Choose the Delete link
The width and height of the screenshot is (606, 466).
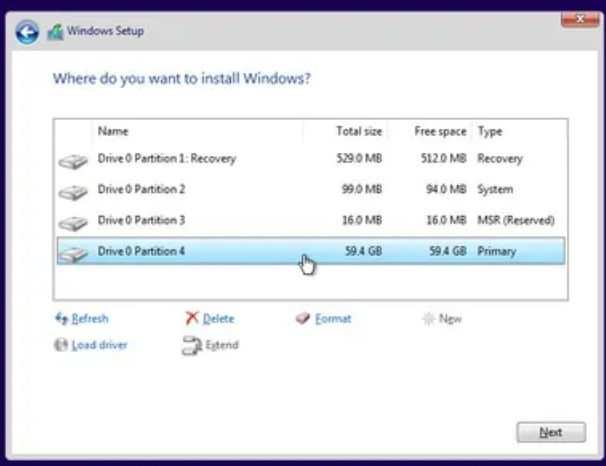(x=218, y=319)
